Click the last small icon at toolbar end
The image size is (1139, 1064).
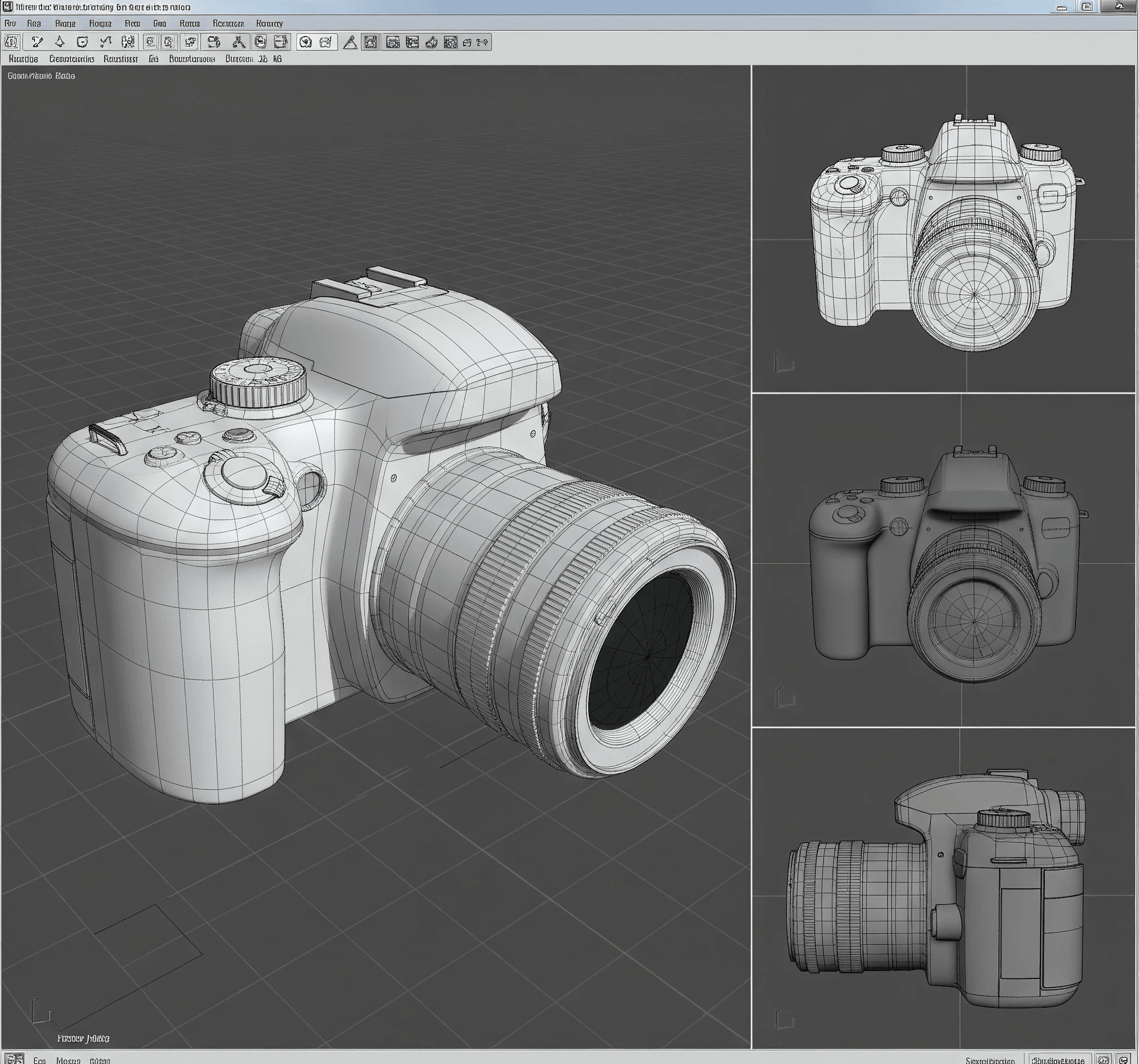click(482, 42)
